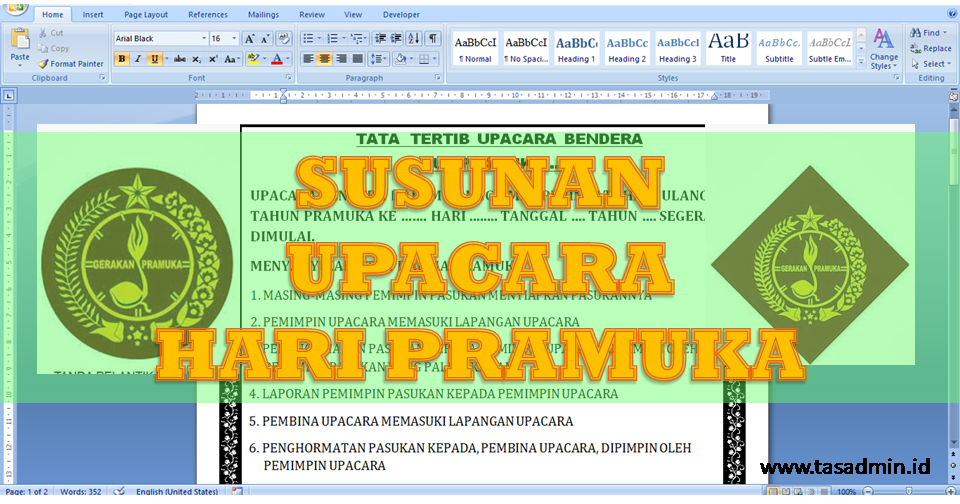Click the Help question mark icon
This screenshot has height=504, width=960.
coord(951,13)
